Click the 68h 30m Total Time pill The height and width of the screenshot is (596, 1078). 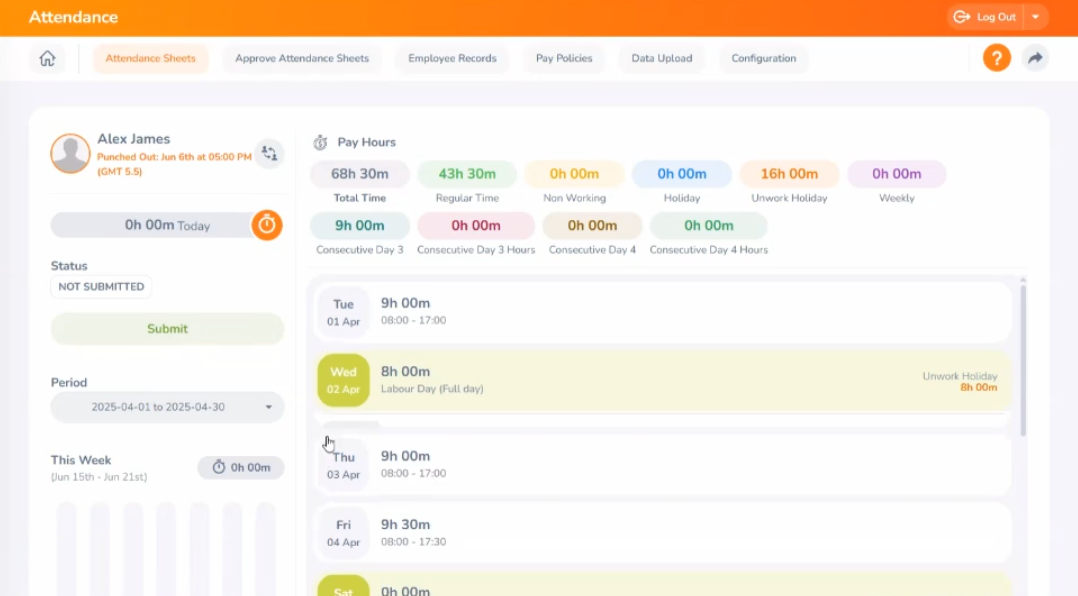tap(360, 174)
